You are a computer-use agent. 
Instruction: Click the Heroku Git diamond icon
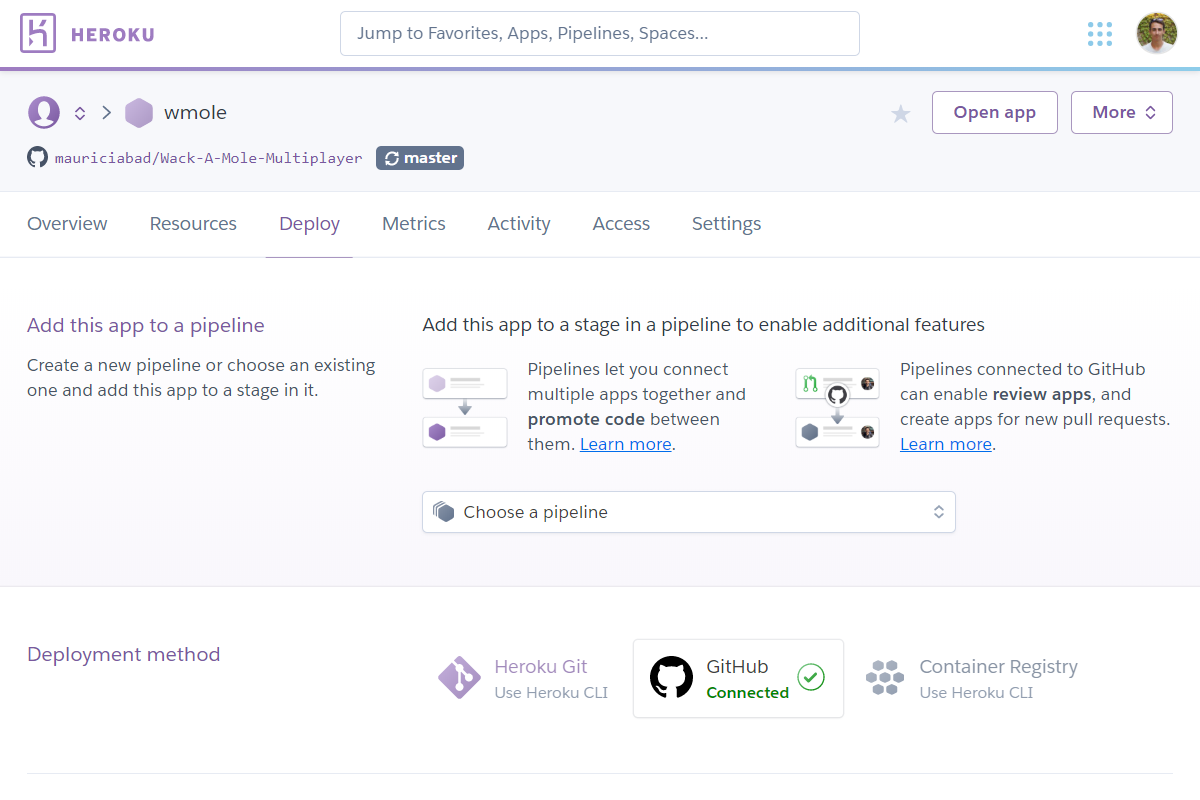(460, 678)
